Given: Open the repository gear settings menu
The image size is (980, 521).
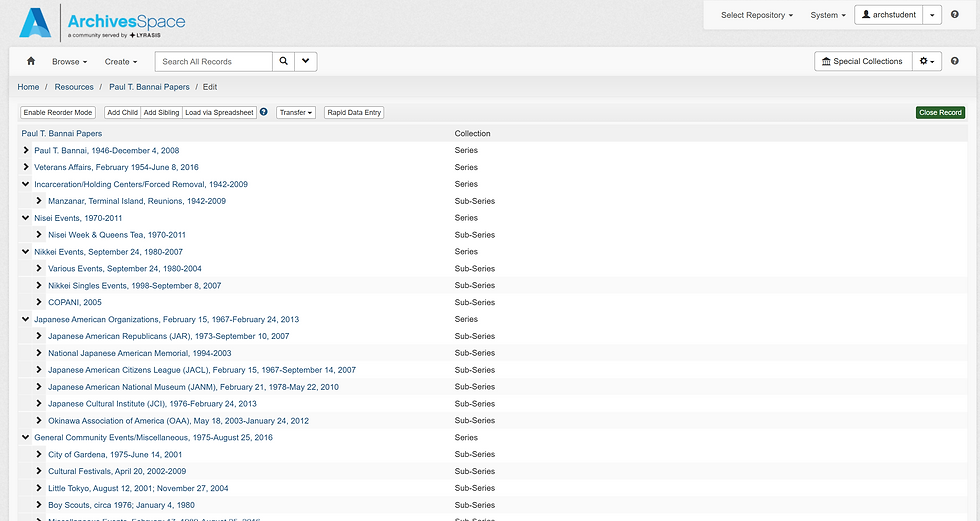Looking at the screenshot, I should (x=927, y=61).
